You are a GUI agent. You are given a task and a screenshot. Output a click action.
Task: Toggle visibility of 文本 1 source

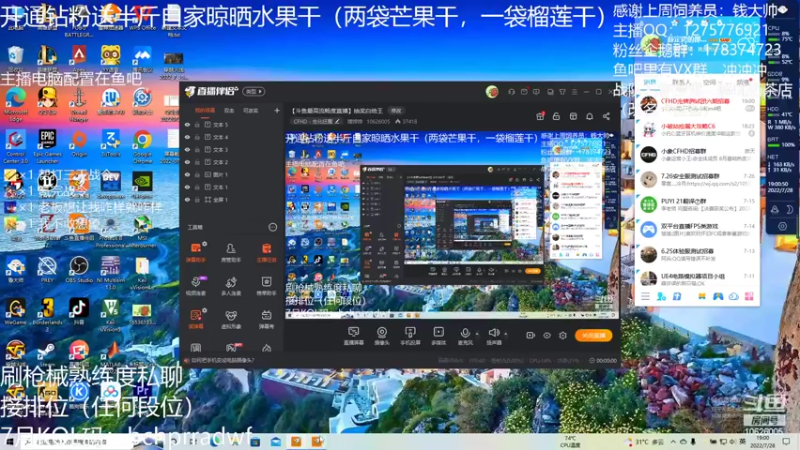pyautogui.click(x=187, y=187)
